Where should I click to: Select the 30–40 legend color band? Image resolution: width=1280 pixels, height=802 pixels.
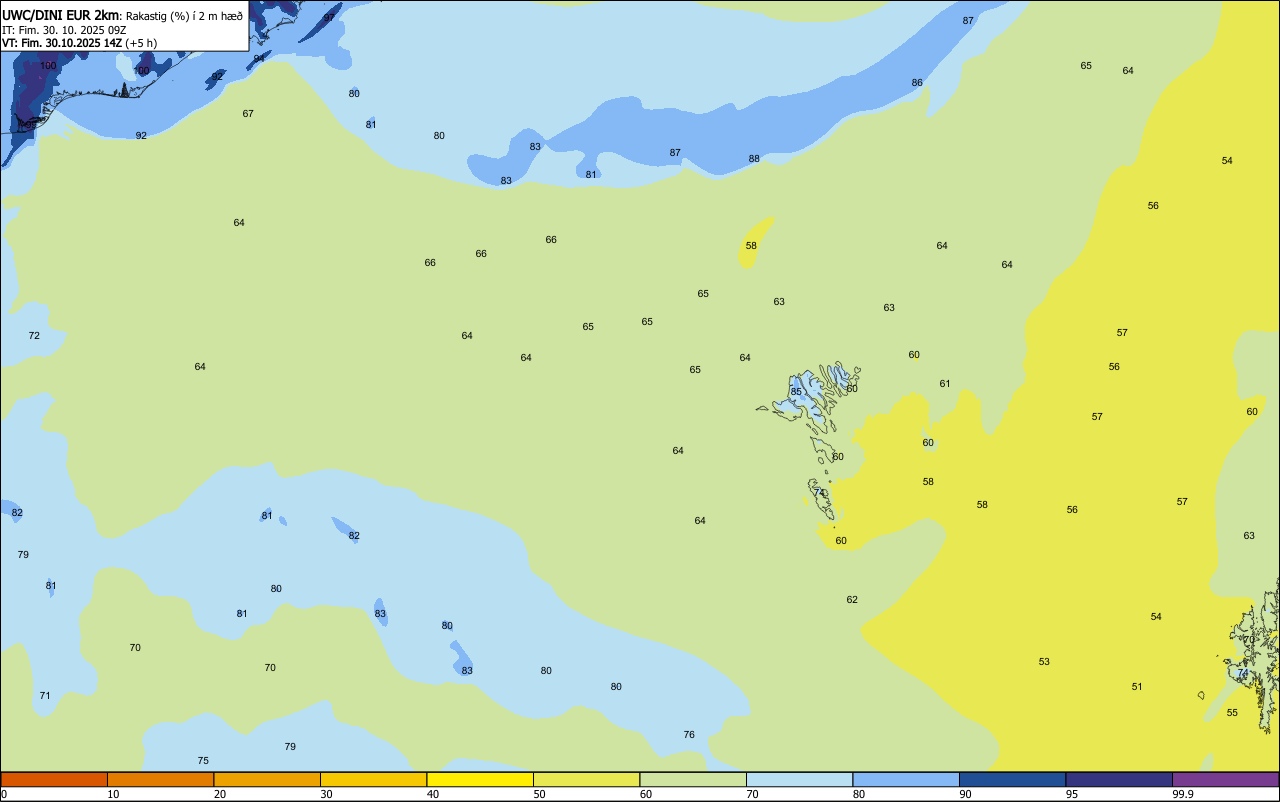373,779
